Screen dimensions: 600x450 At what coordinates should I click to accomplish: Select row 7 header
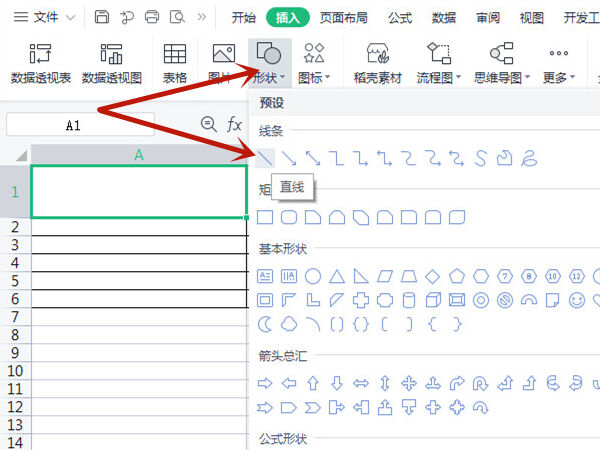pyautogui.click(x=15, y=317)
